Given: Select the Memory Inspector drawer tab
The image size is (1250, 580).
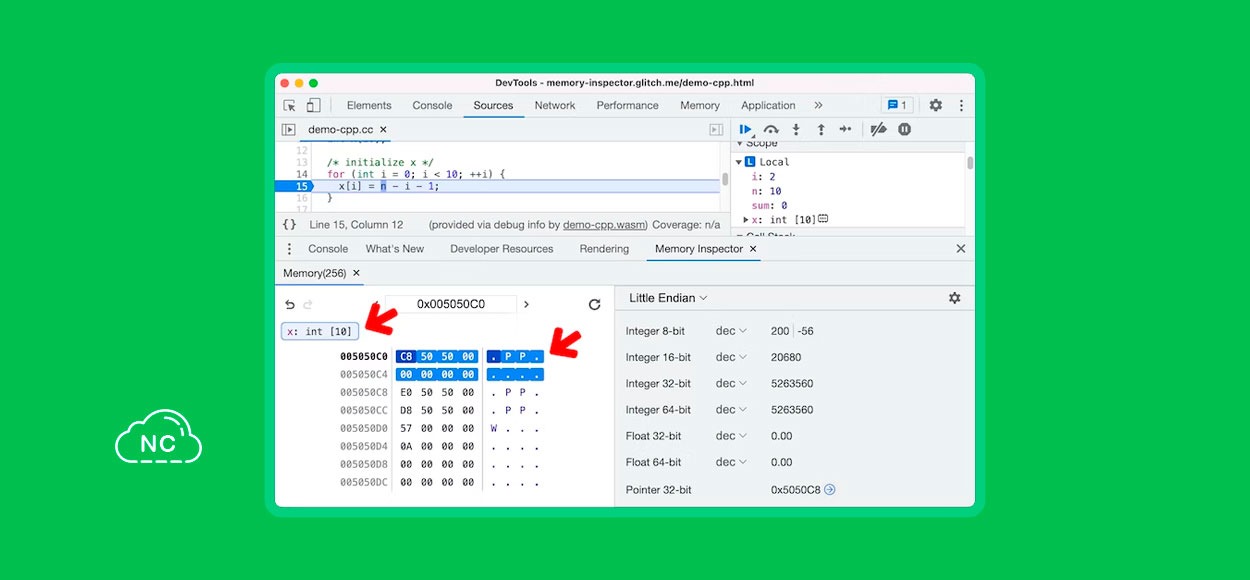Looking at the screenshot, I should [x=698, y=249].
